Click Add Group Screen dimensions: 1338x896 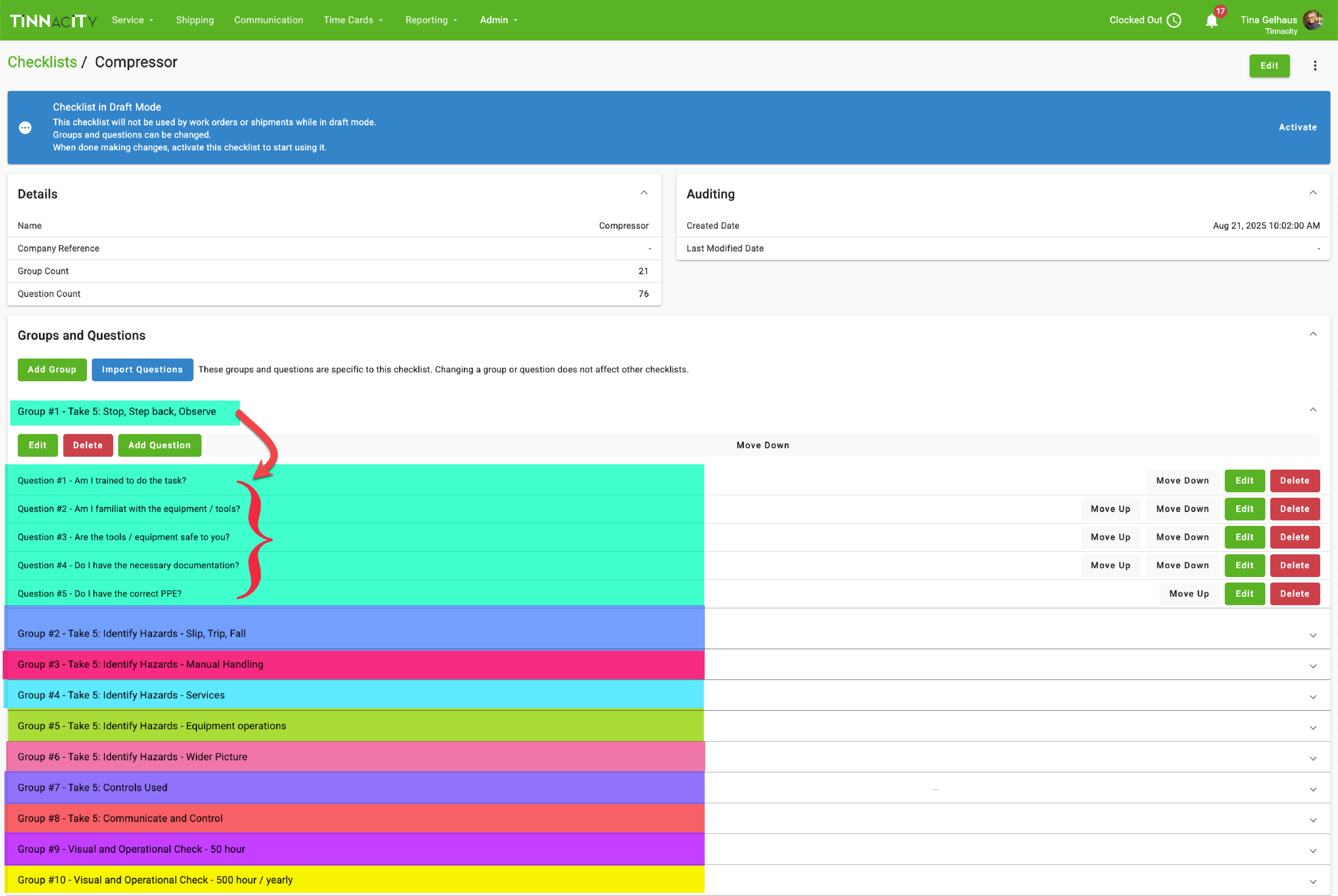tap(52, 370)
